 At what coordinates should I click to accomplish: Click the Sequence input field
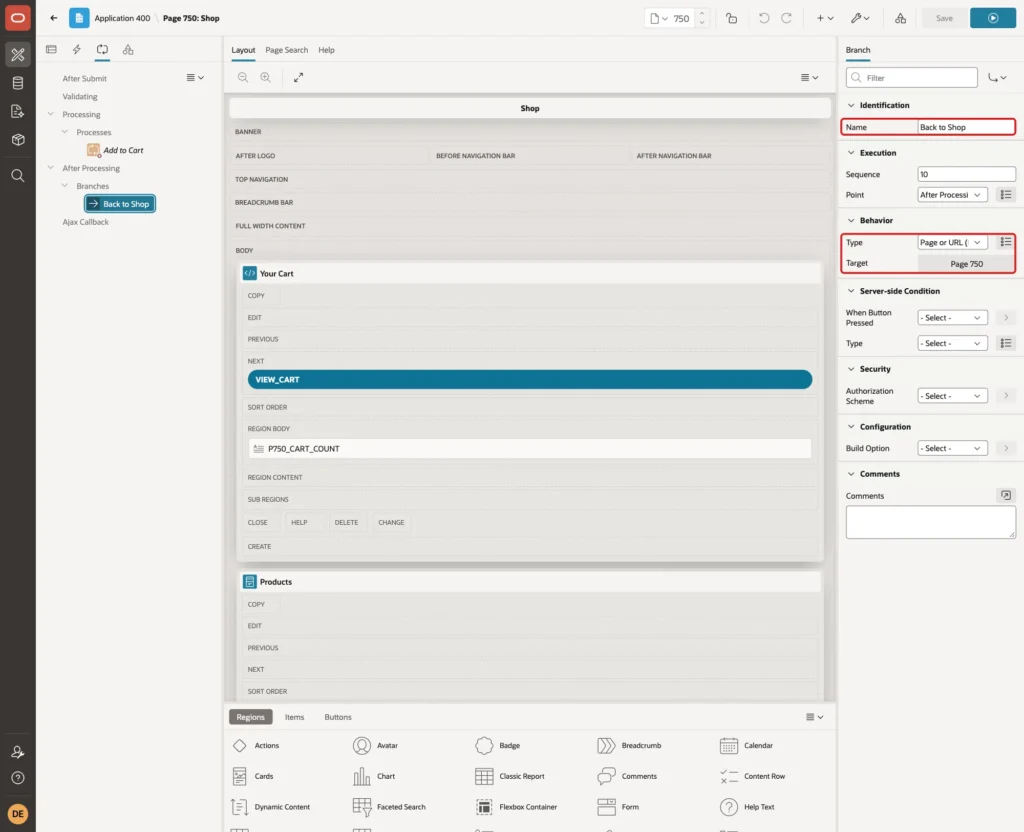[966, 174]
